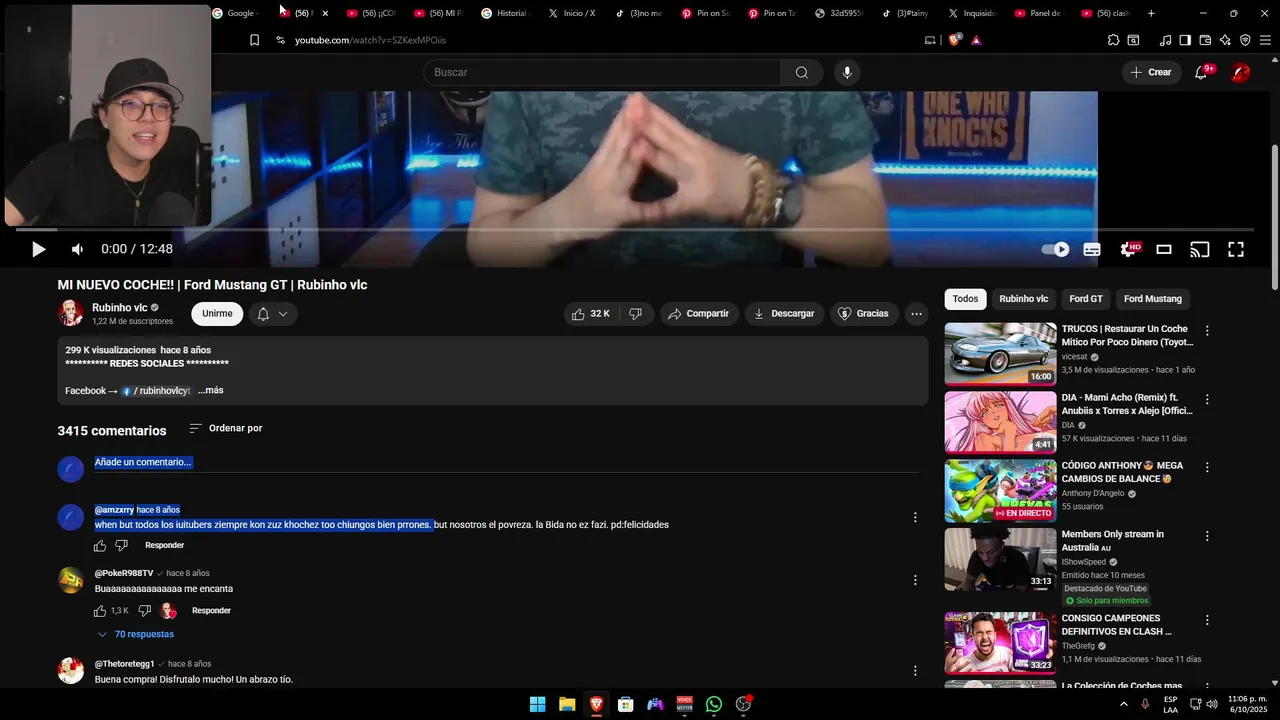Start voice search with microphone icon

(847, 72)
